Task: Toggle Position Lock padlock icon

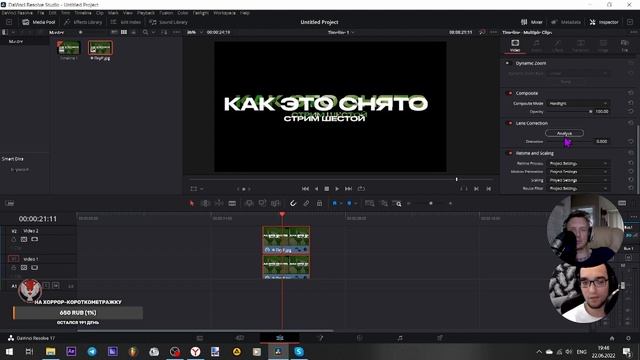Action: (x=320, y=203)
